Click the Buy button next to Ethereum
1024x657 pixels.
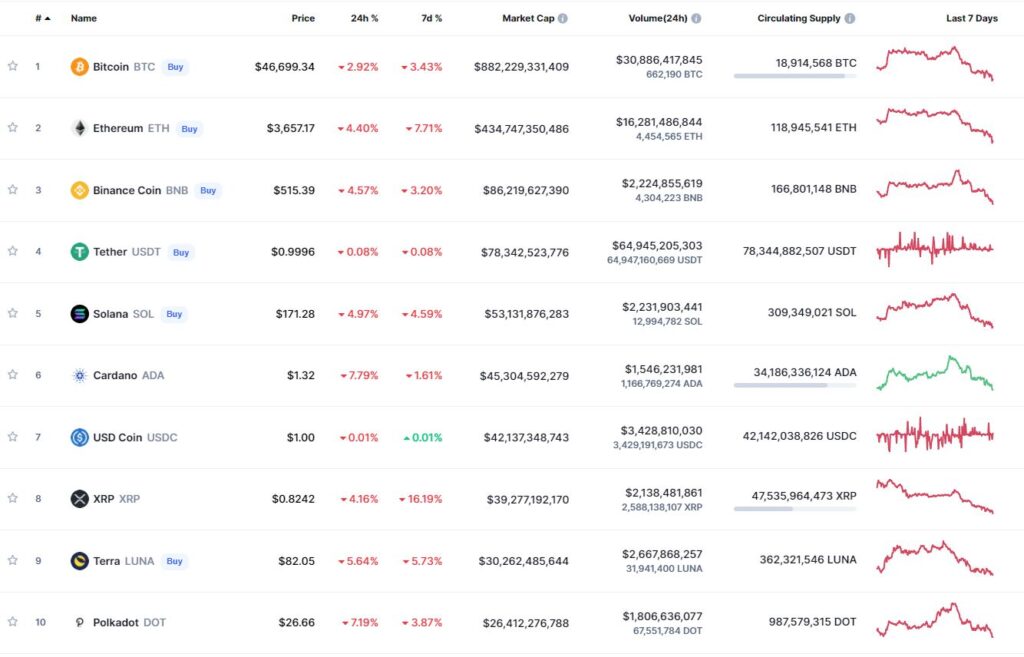coord(189,129)
